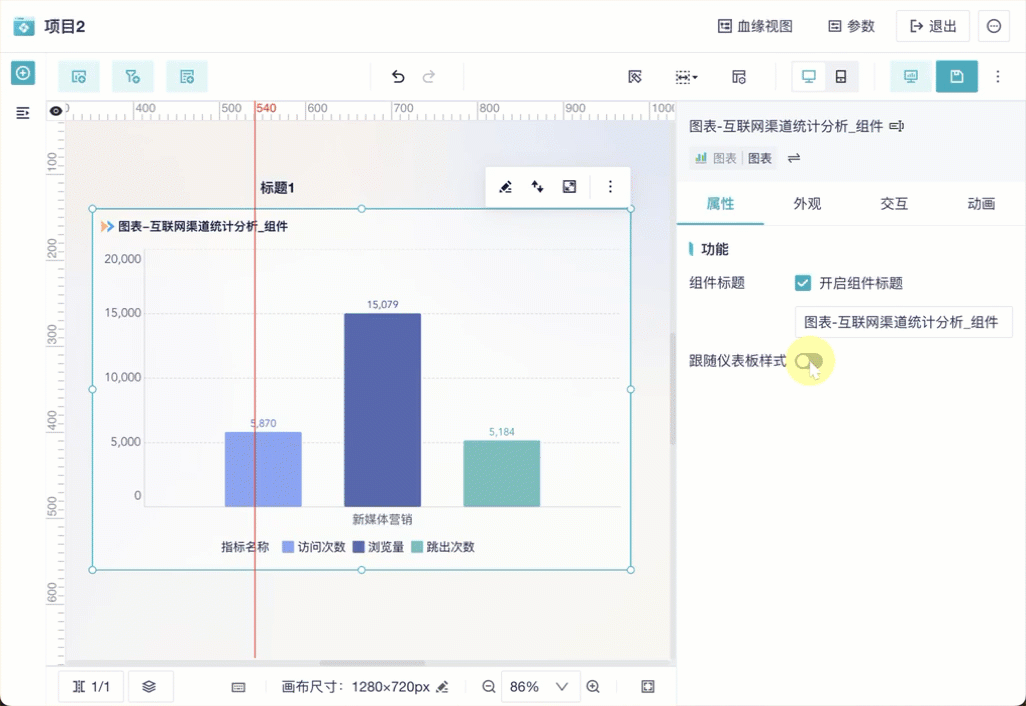Toggle the ruler eye visibility icon
The width and height of the screenshot is (1026, 706).
[56, 111]
